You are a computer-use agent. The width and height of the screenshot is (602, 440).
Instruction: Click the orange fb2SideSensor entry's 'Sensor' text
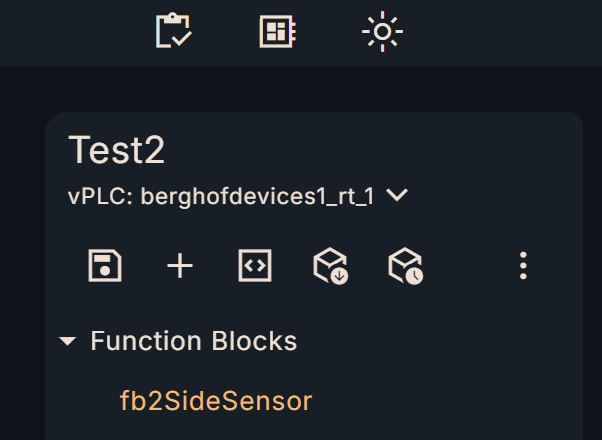(272, 401)
